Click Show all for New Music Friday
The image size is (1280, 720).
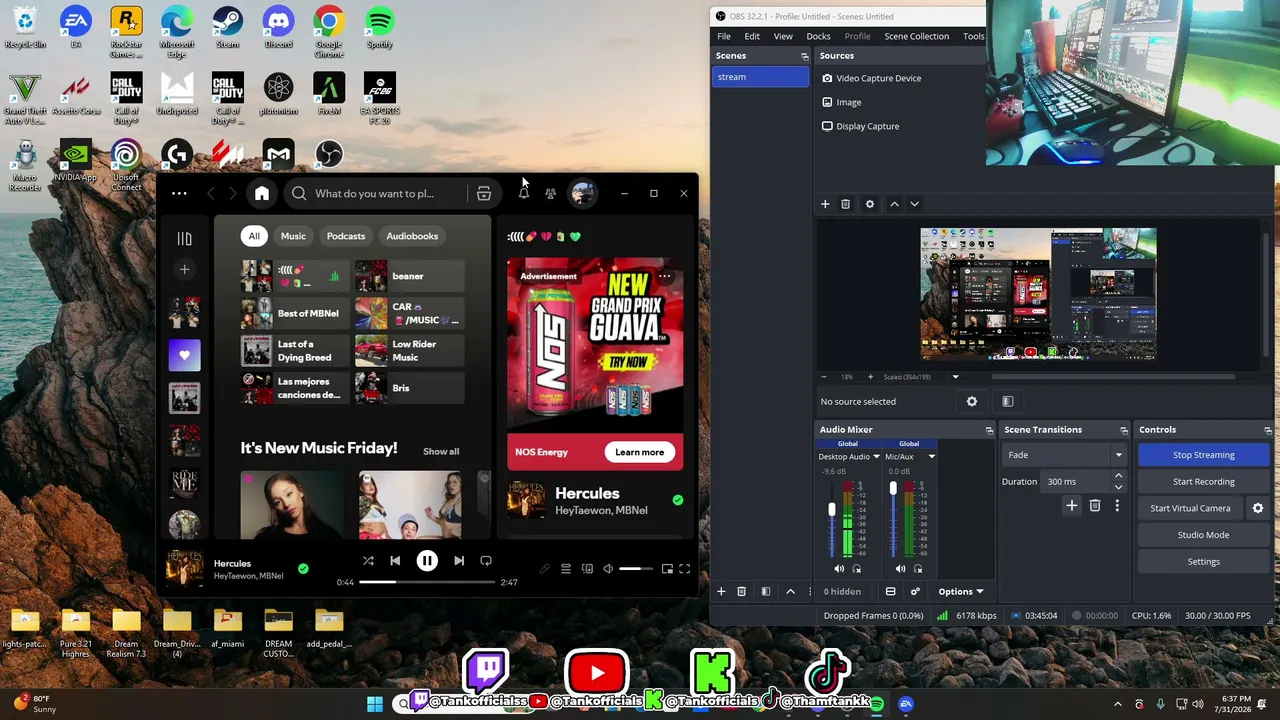(441, 452)
